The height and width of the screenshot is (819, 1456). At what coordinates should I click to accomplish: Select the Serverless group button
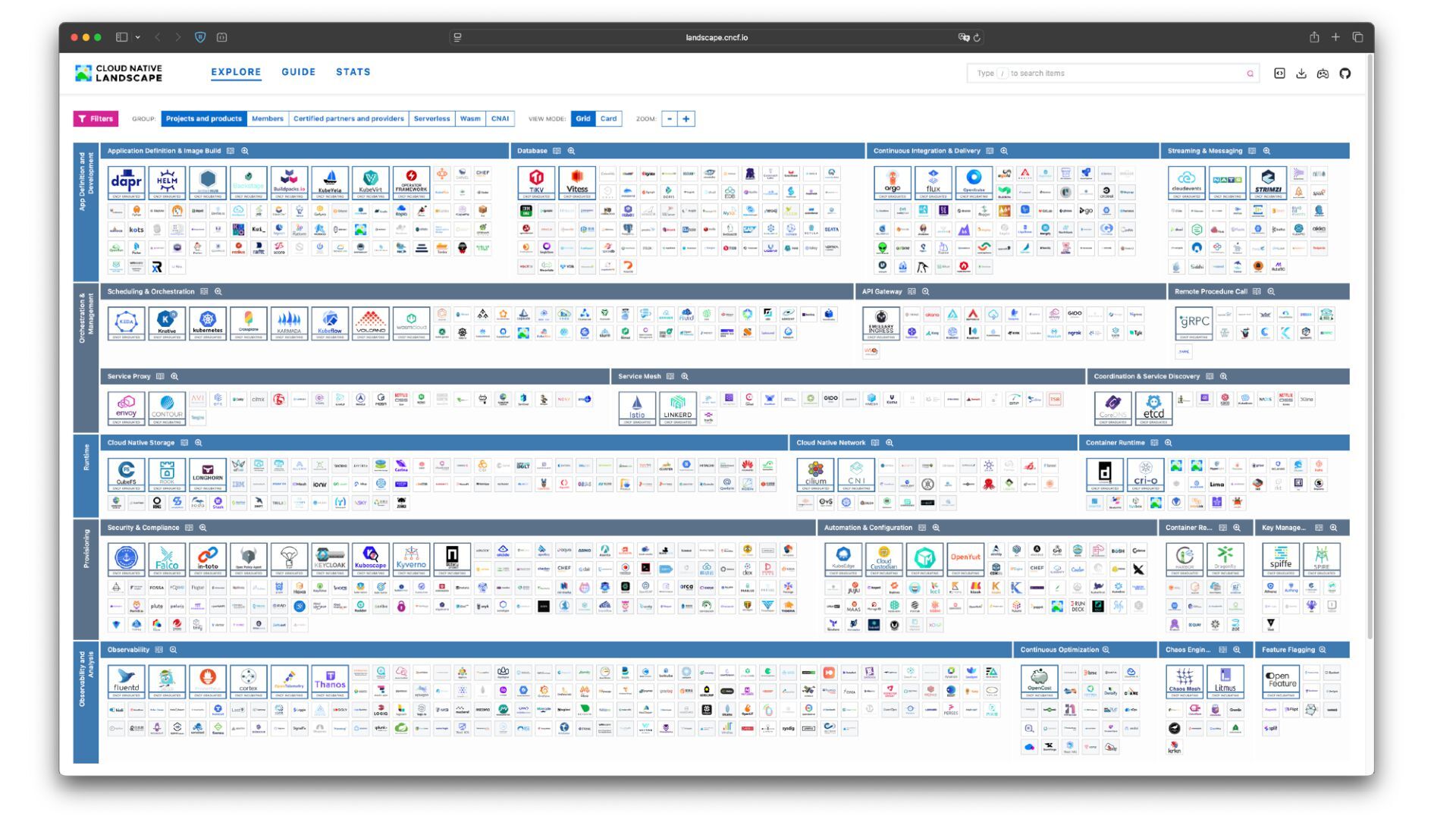pyautogui.click(x=431, y=119)
